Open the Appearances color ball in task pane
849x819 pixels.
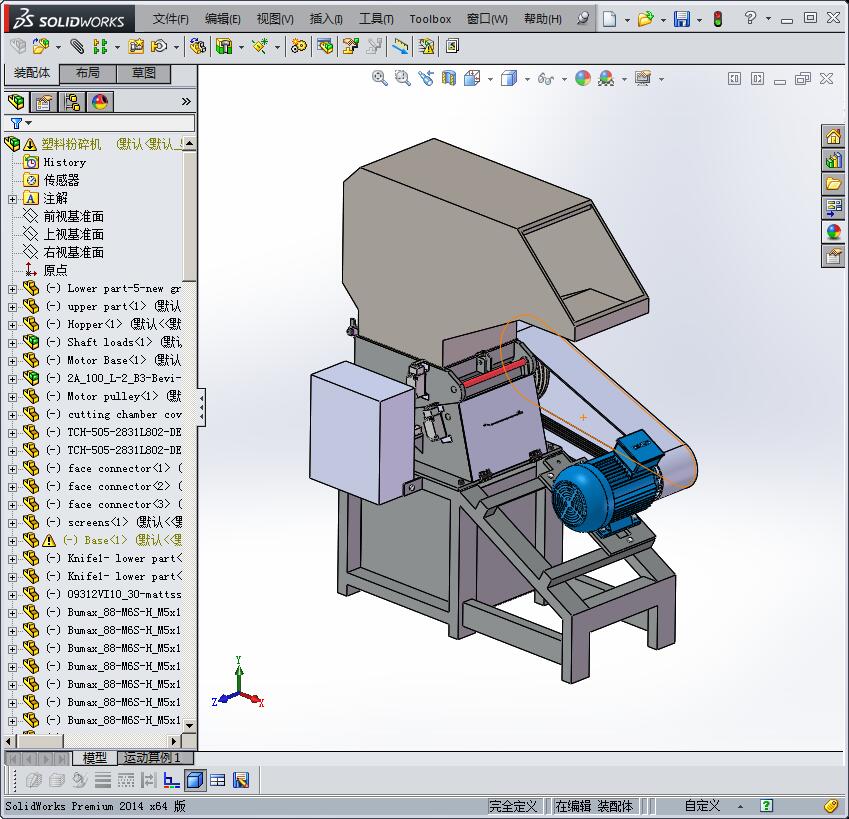(x=833, y=232)
